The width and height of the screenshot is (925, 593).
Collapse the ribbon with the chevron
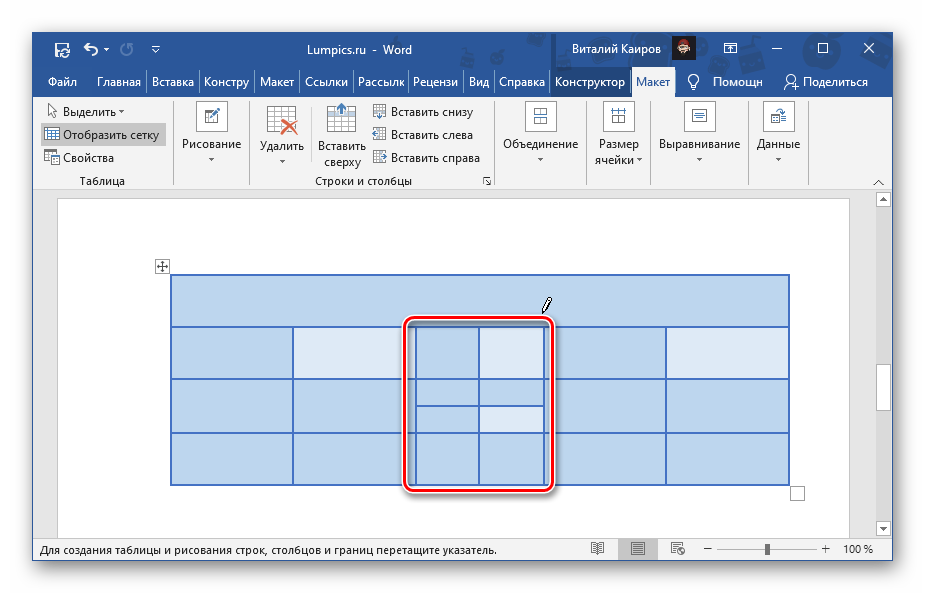(878, 182)
